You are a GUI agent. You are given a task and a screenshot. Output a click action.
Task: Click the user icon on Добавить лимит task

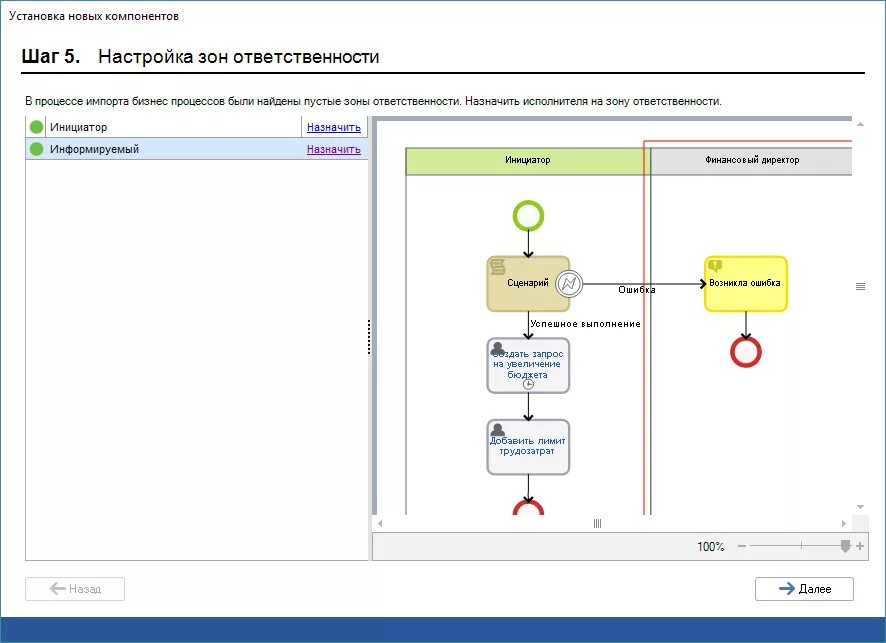(x=498, y=429)
